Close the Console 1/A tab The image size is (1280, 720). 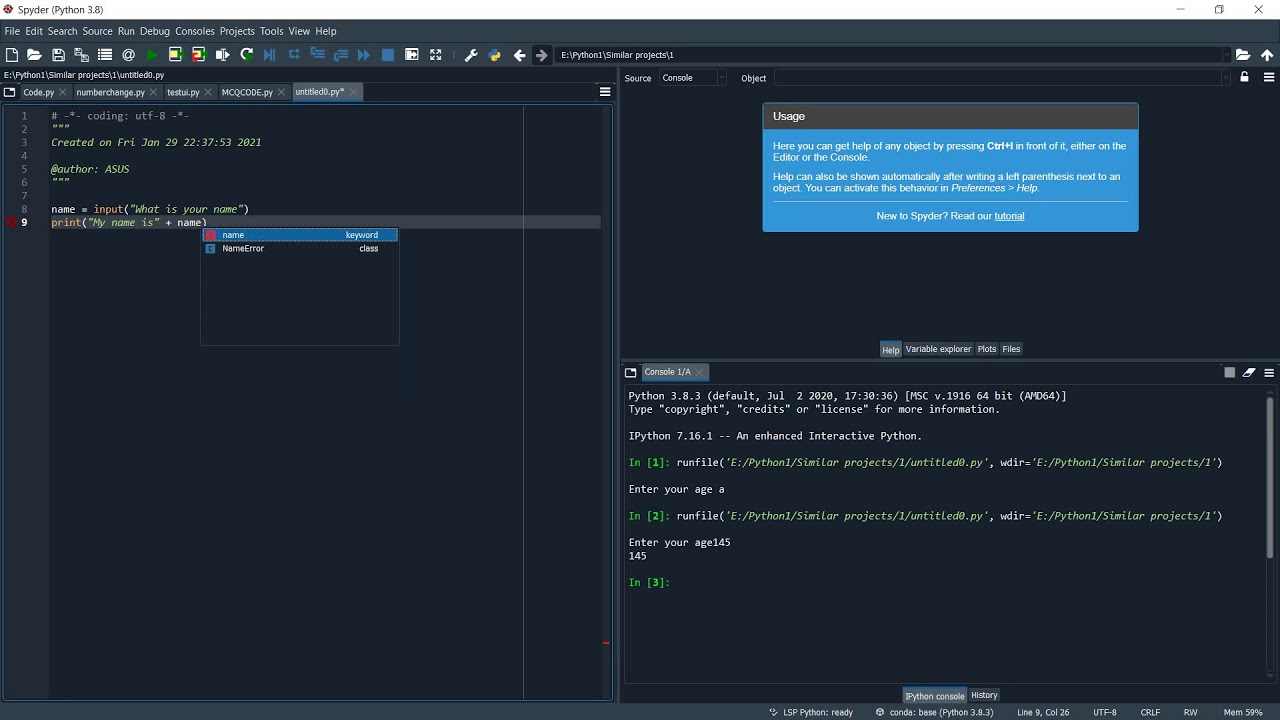[x=700, y=372]
